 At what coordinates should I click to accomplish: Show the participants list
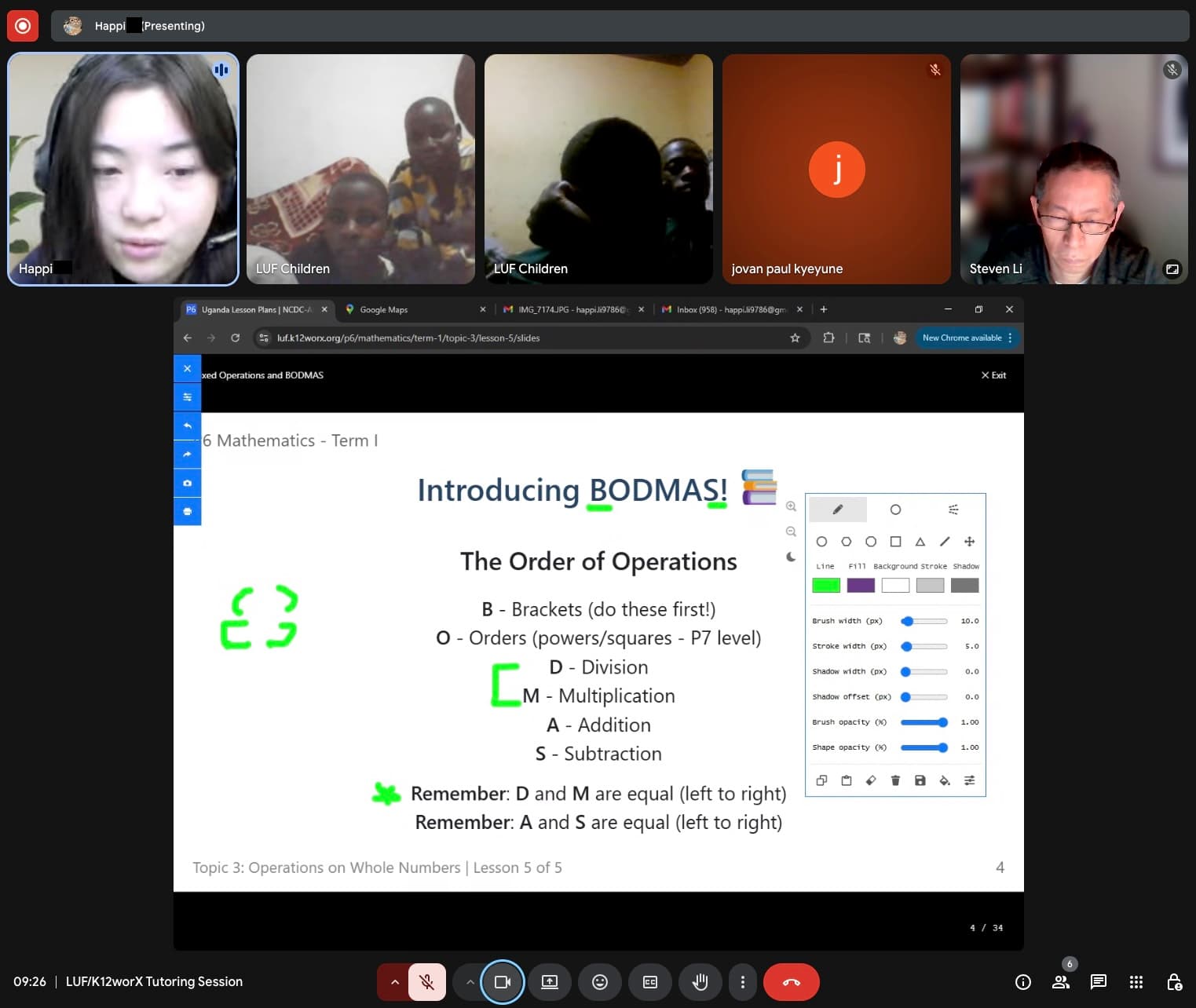(x=1061, y=981)
